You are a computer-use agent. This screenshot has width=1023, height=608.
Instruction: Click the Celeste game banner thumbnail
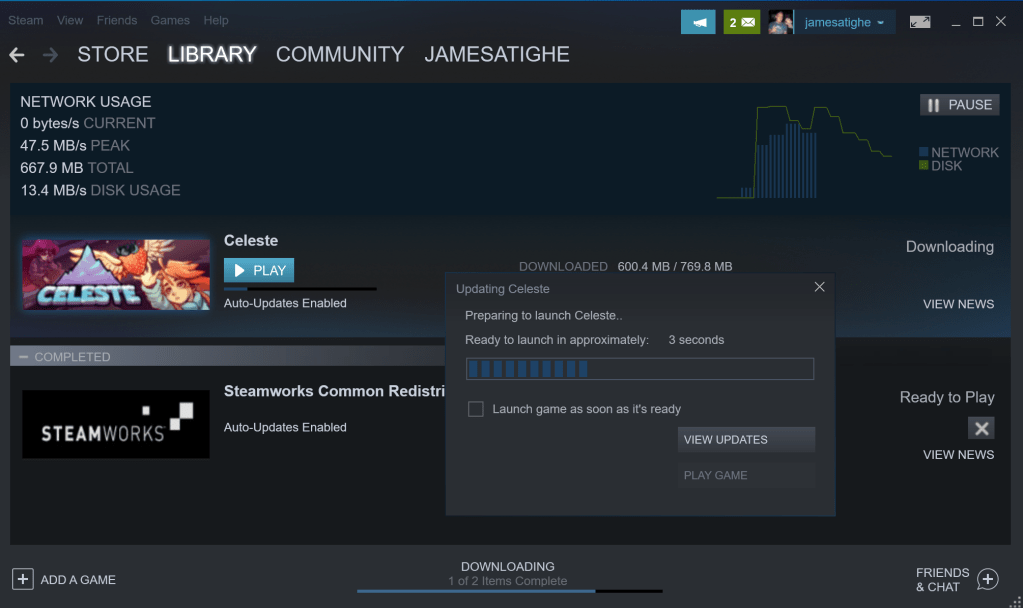pyautogui.click(x=116, y=274)
